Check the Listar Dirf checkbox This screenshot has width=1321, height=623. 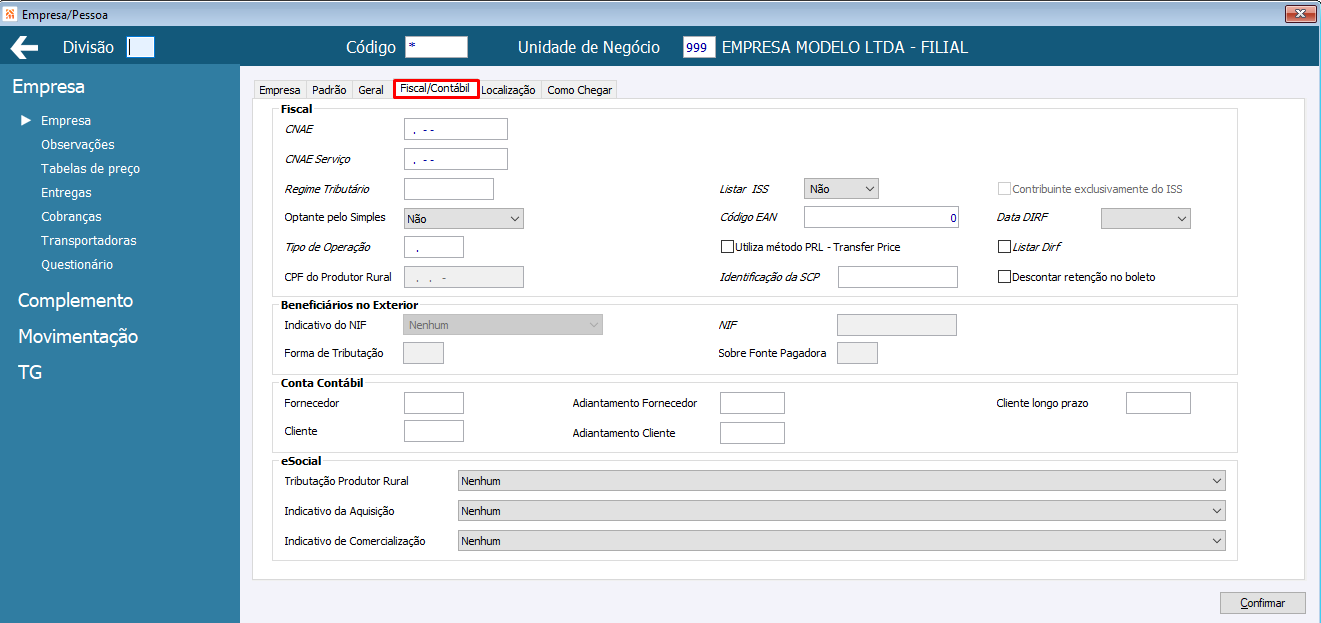click(x=1004, y=247)
